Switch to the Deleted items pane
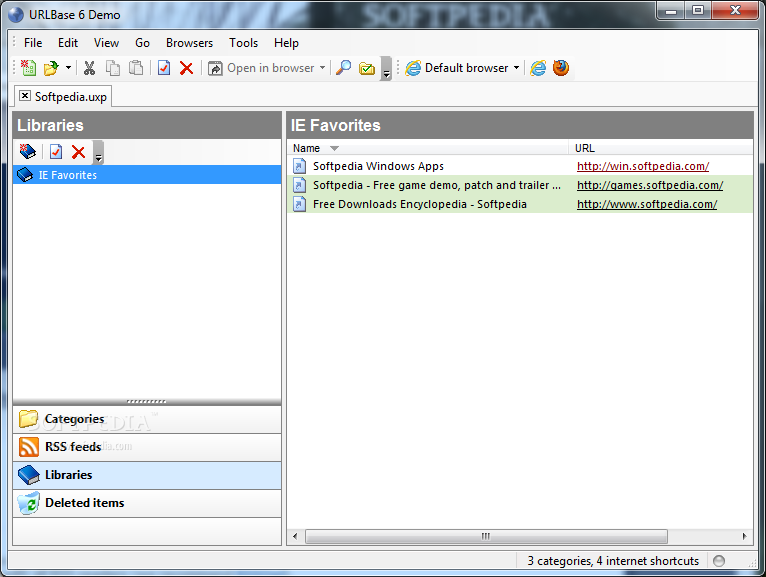The height and width of the screenshot is (577, 766). click(x=147, y=503)
